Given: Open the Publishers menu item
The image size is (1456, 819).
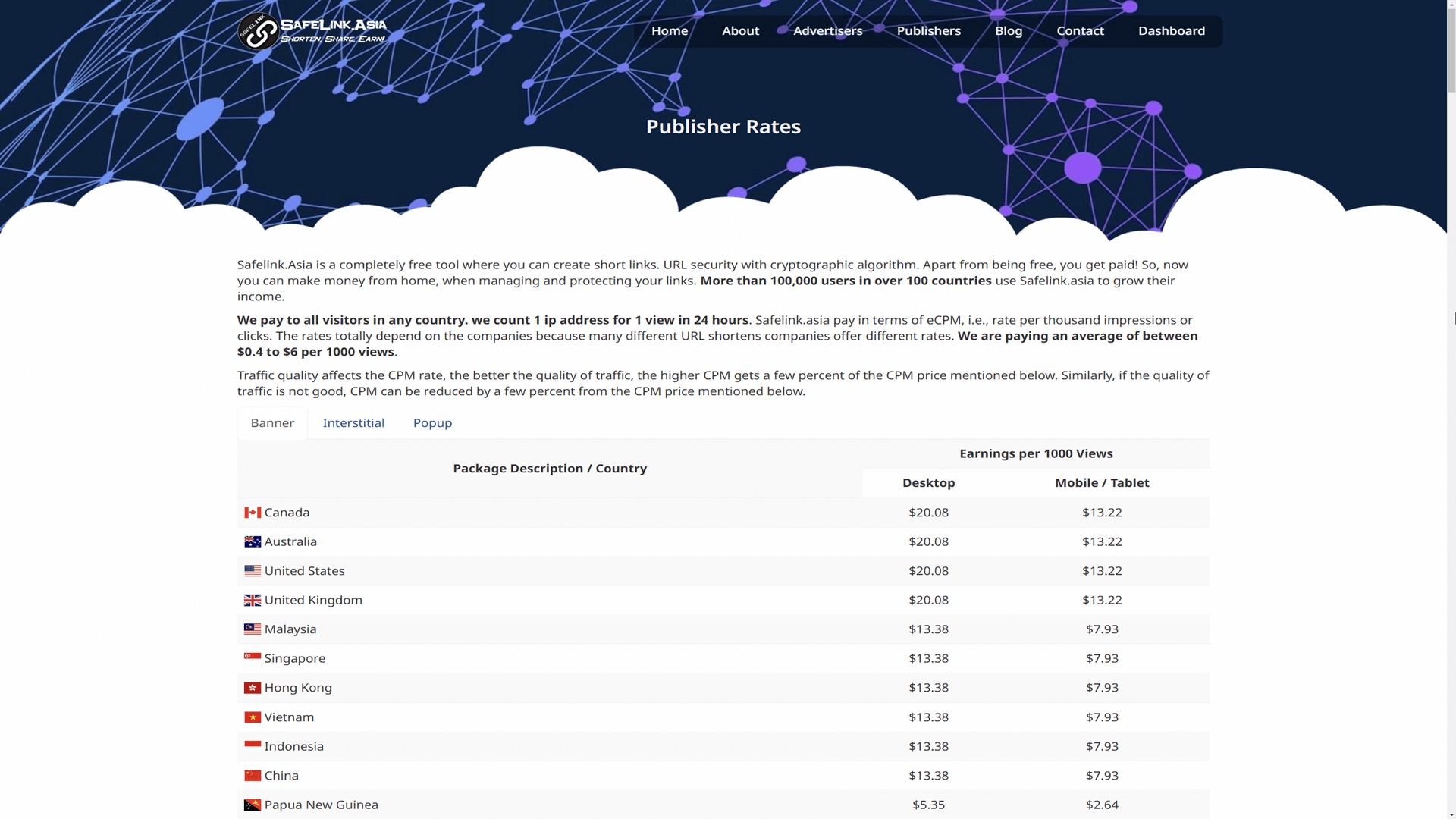Looking at the screenshot, I should tap(929, 31).
